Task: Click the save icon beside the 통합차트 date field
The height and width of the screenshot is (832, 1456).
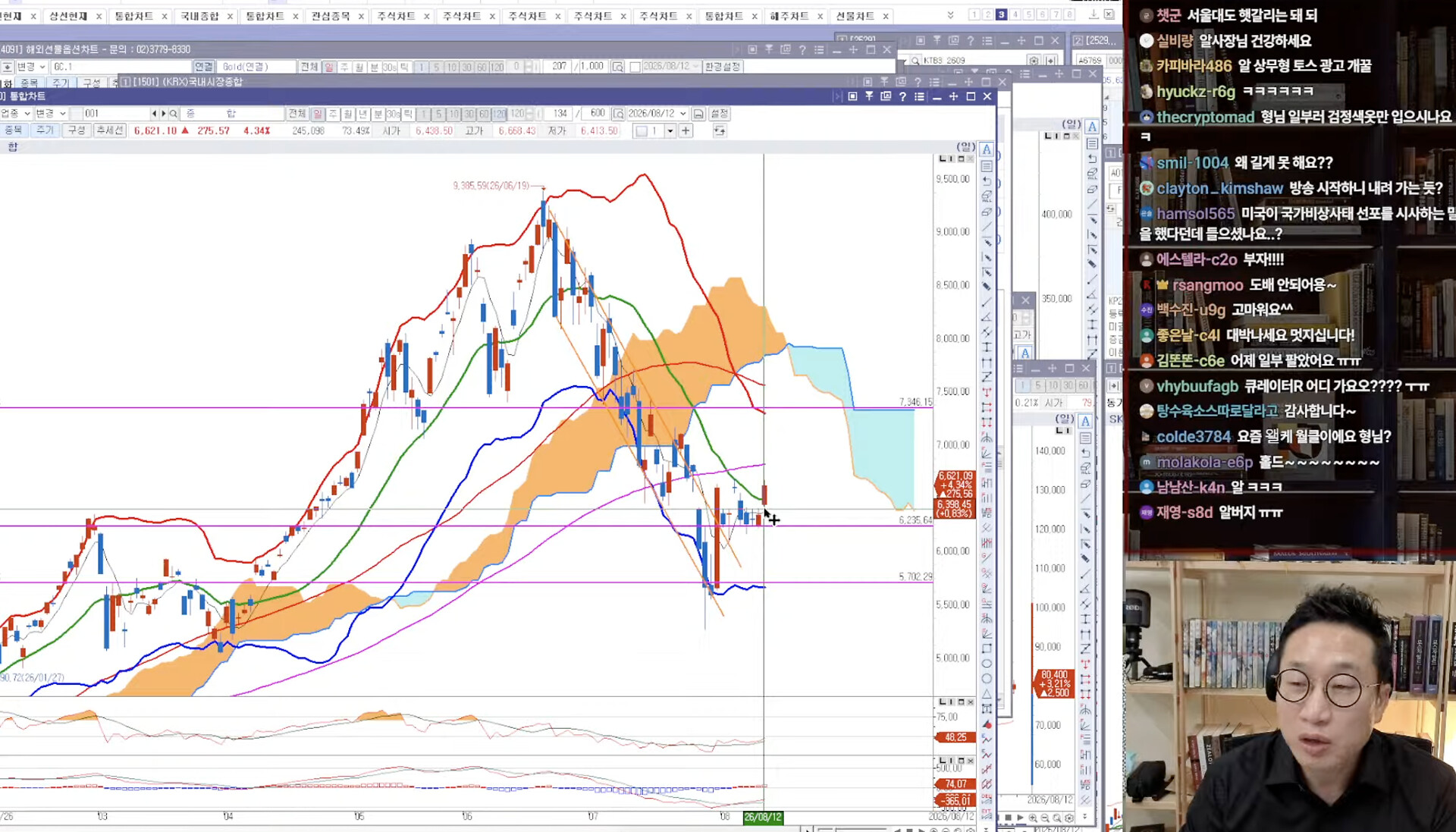Action: [x=698, y=114]
